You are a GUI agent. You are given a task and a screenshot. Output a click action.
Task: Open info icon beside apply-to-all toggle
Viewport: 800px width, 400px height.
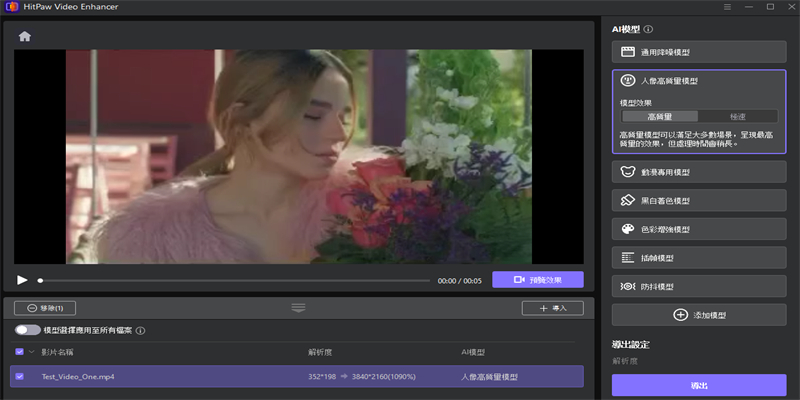[x=141, y=331]
